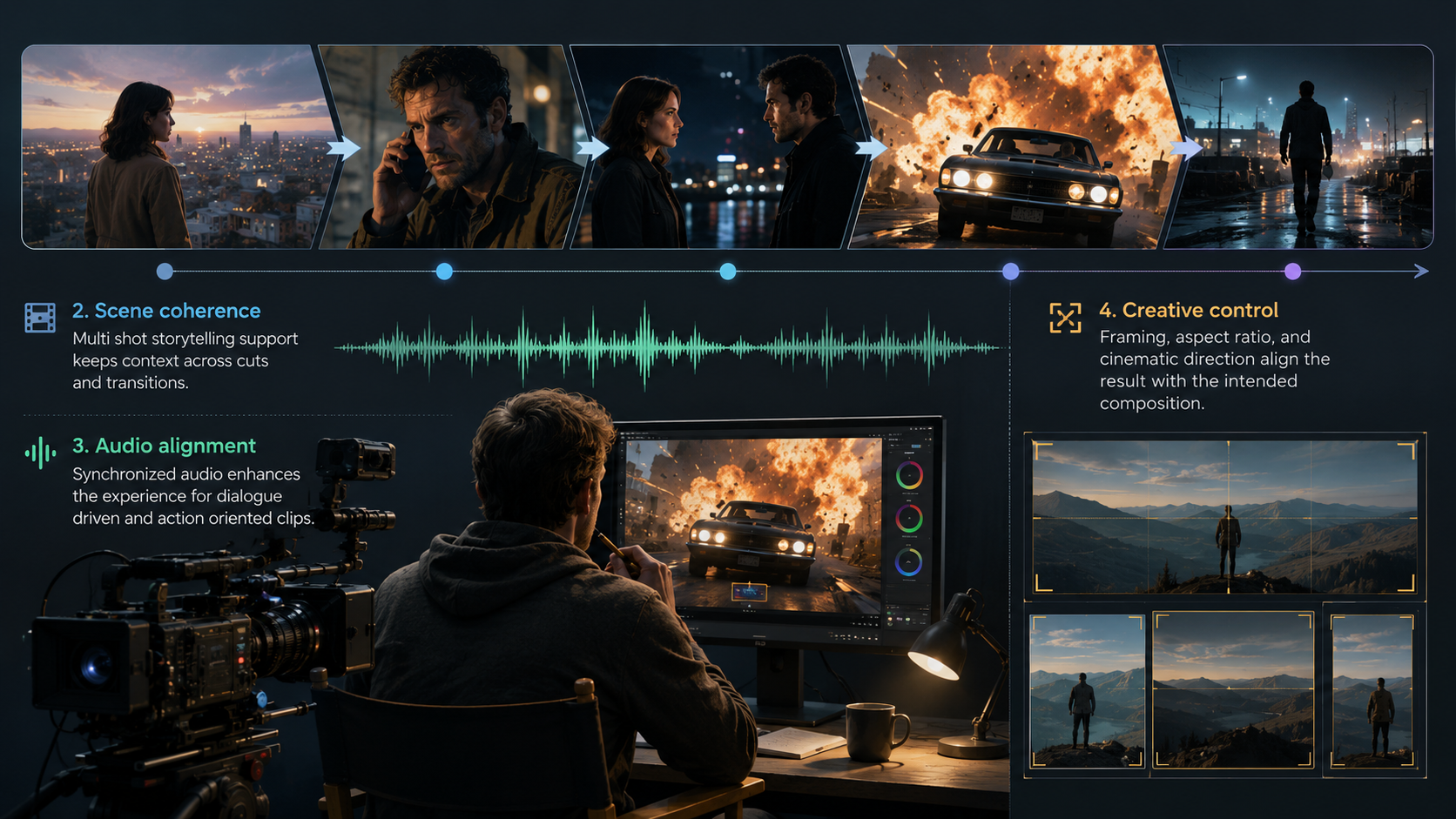Select the violet timeline dot under the walking-man frame

coord(1293,272)
